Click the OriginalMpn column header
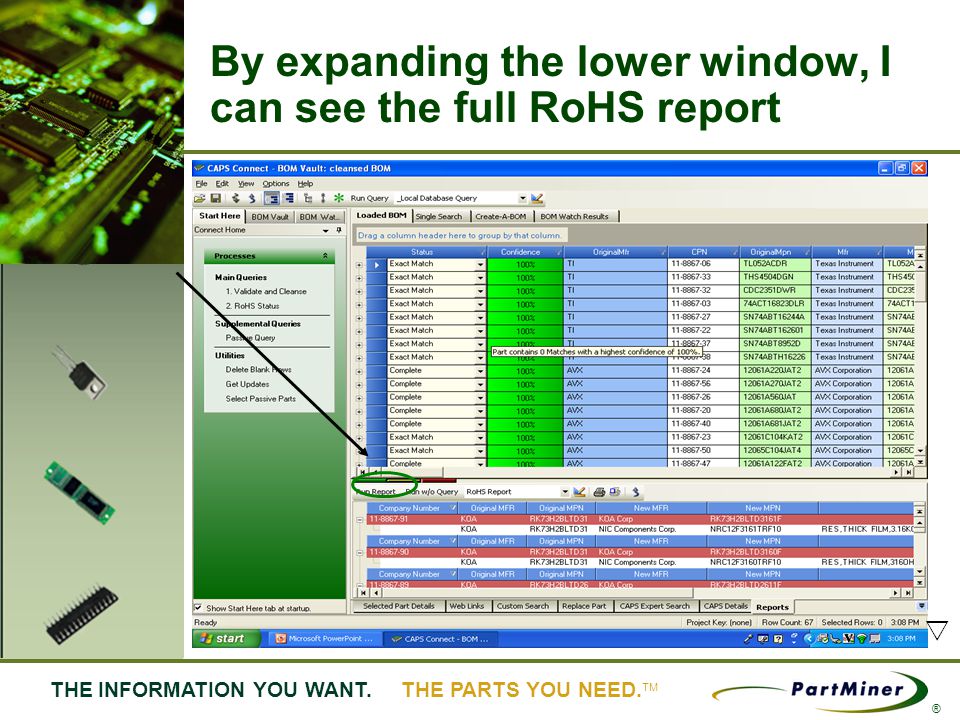 (x=775, y=252)
